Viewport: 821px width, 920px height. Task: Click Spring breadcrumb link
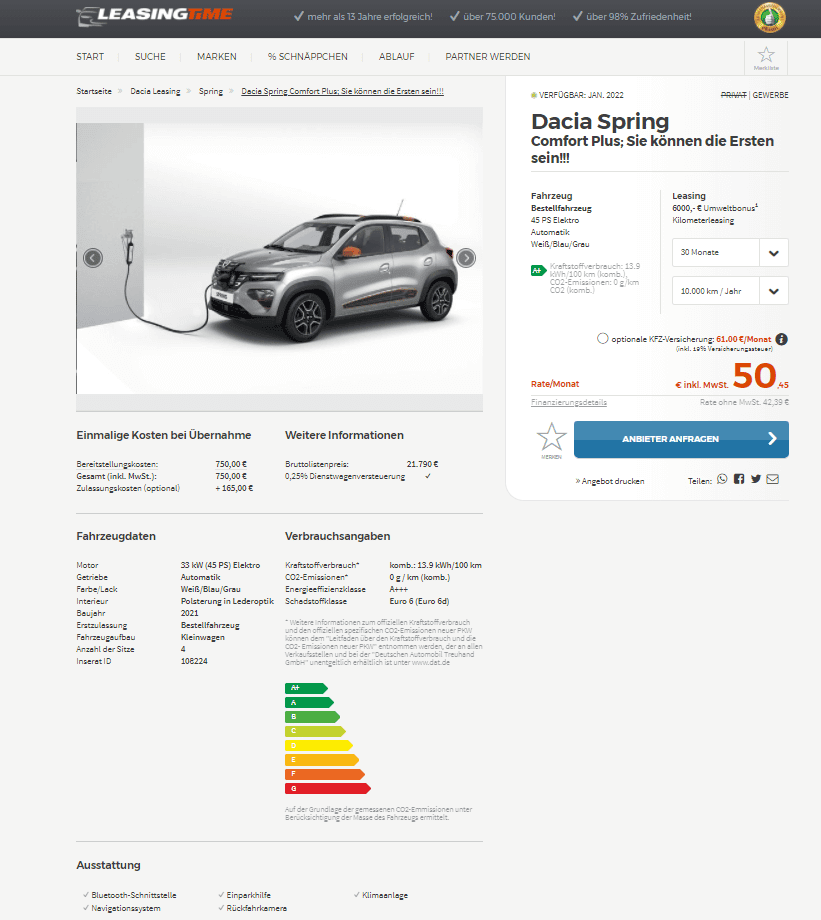(211, 92)
